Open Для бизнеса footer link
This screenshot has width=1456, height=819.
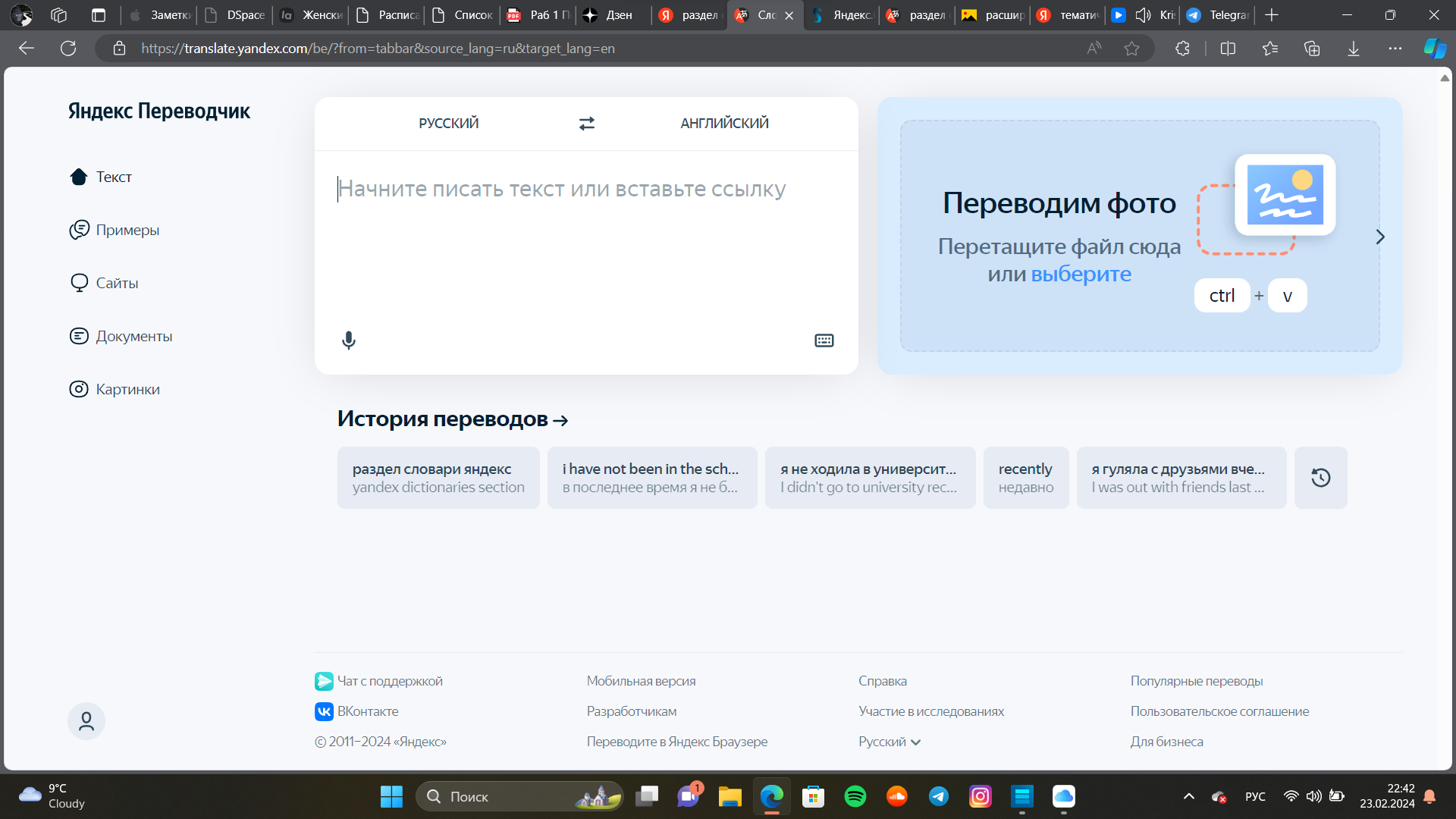pos(1166,742)
